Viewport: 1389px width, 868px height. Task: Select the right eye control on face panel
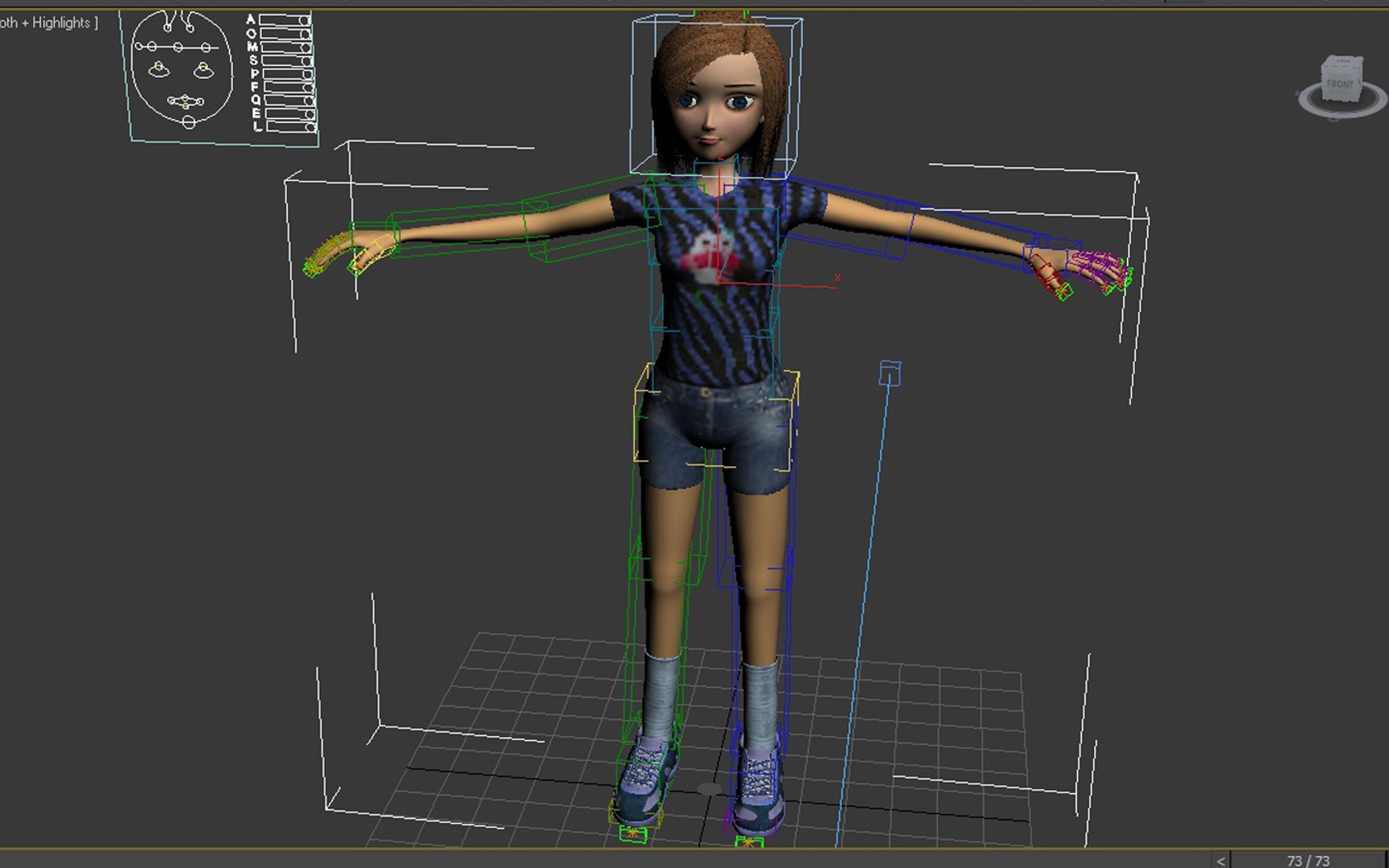point(203,71)
